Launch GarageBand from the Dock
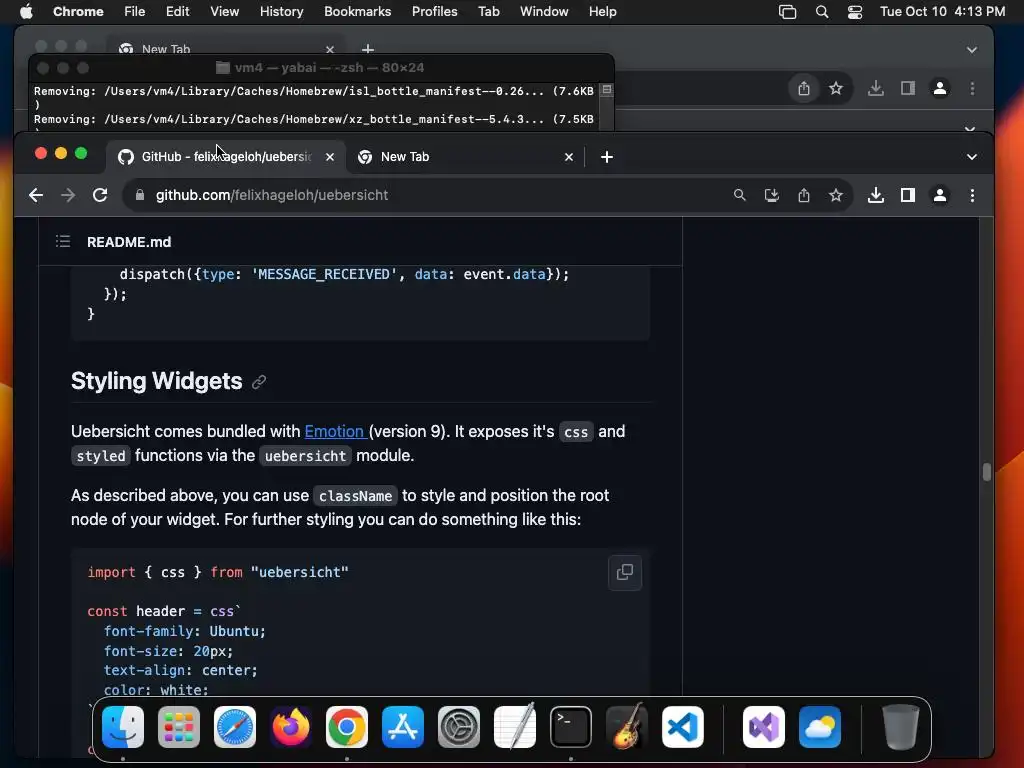1024x768 pixels. pos(627,727)
